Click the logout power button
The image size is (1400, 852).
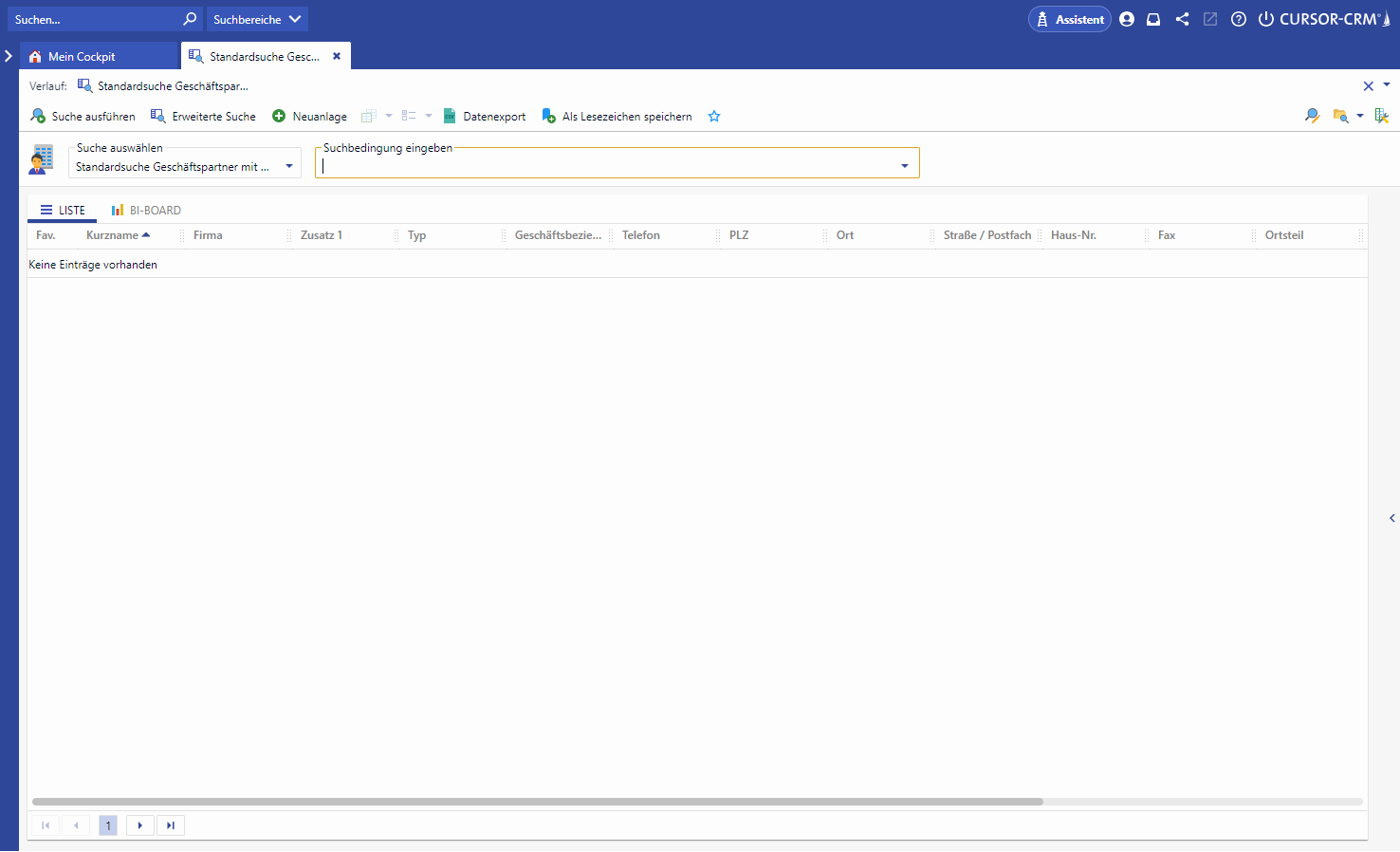[x=1266, y=19]
